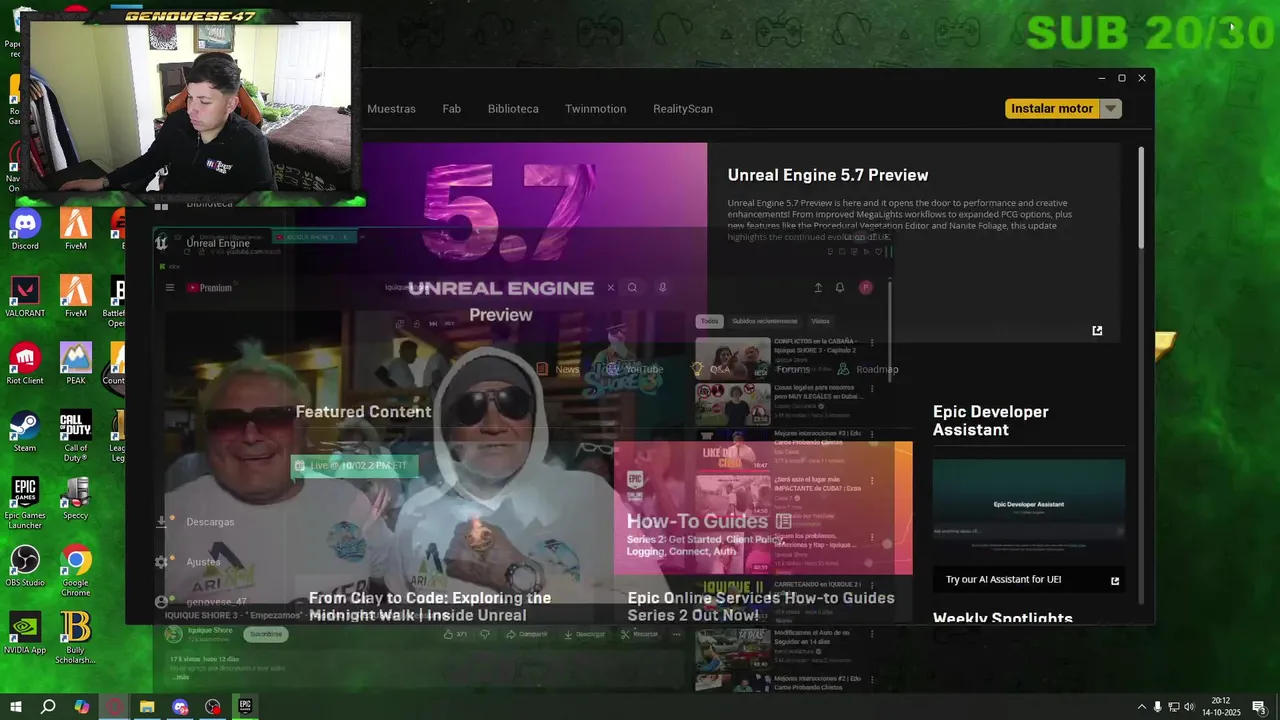Open the How-To Guides featured card

(x=763, y=508)
